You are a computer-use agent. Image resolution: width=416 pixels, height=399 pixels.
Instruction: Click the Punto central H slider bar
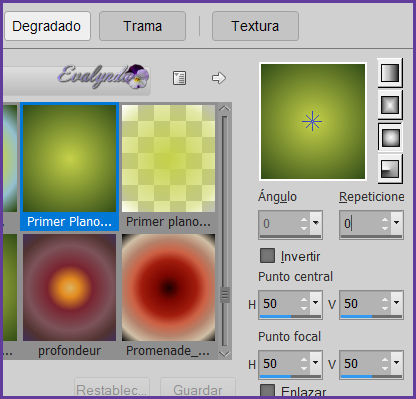click(290, 316)
